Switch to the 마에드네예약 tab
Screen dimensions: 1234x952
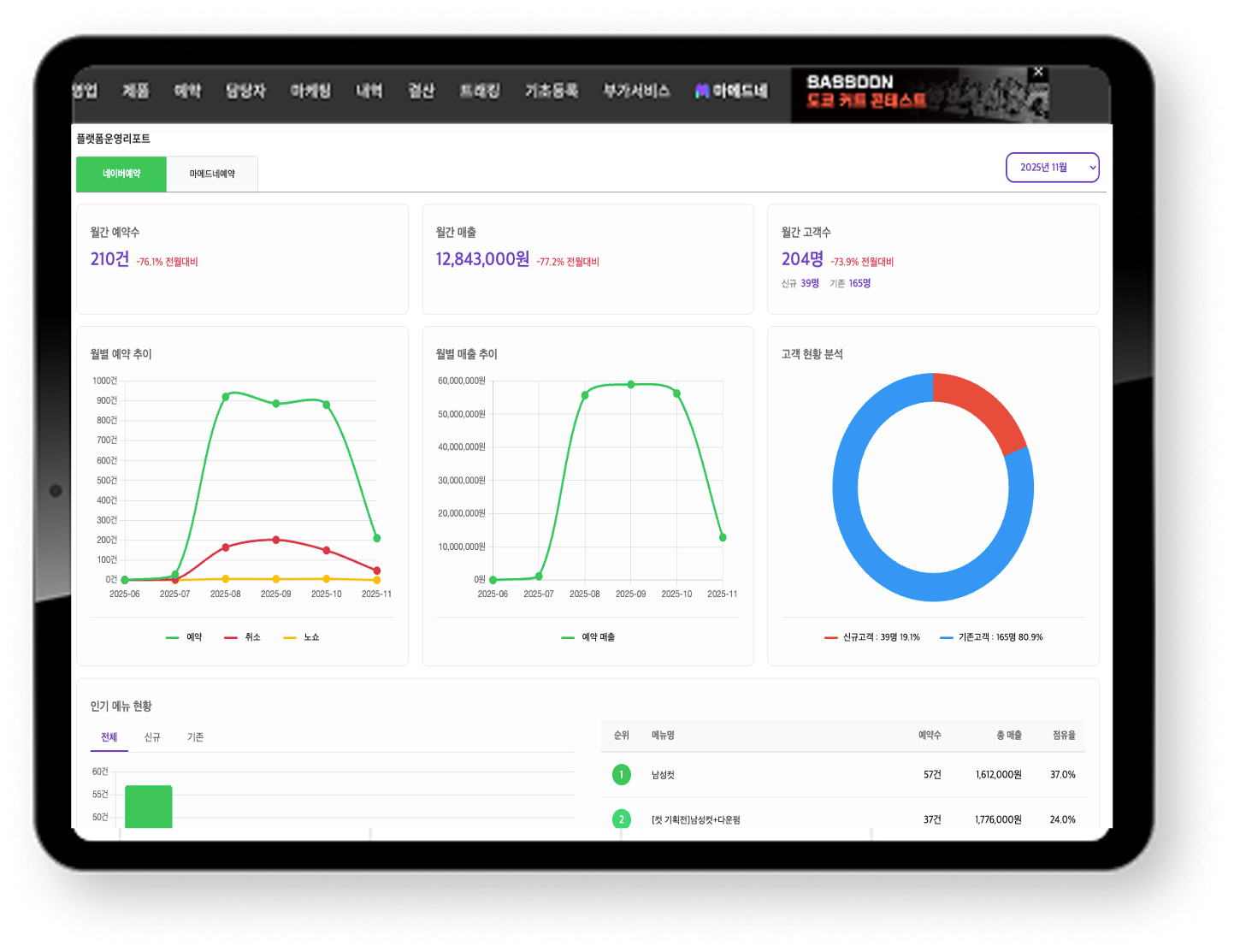[212, 174]
